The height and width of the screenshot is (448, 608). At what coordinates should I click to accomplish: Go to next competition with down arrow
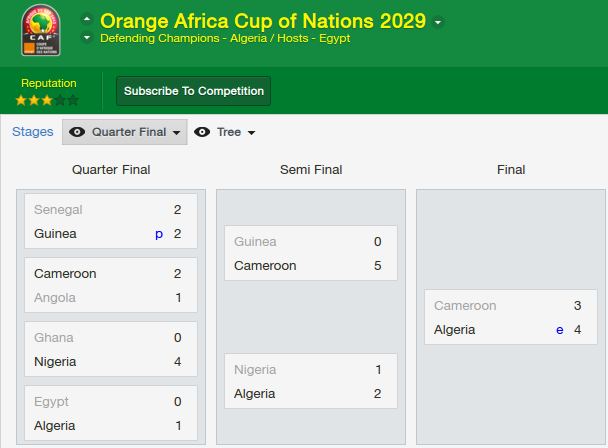[x=87, y=38]
